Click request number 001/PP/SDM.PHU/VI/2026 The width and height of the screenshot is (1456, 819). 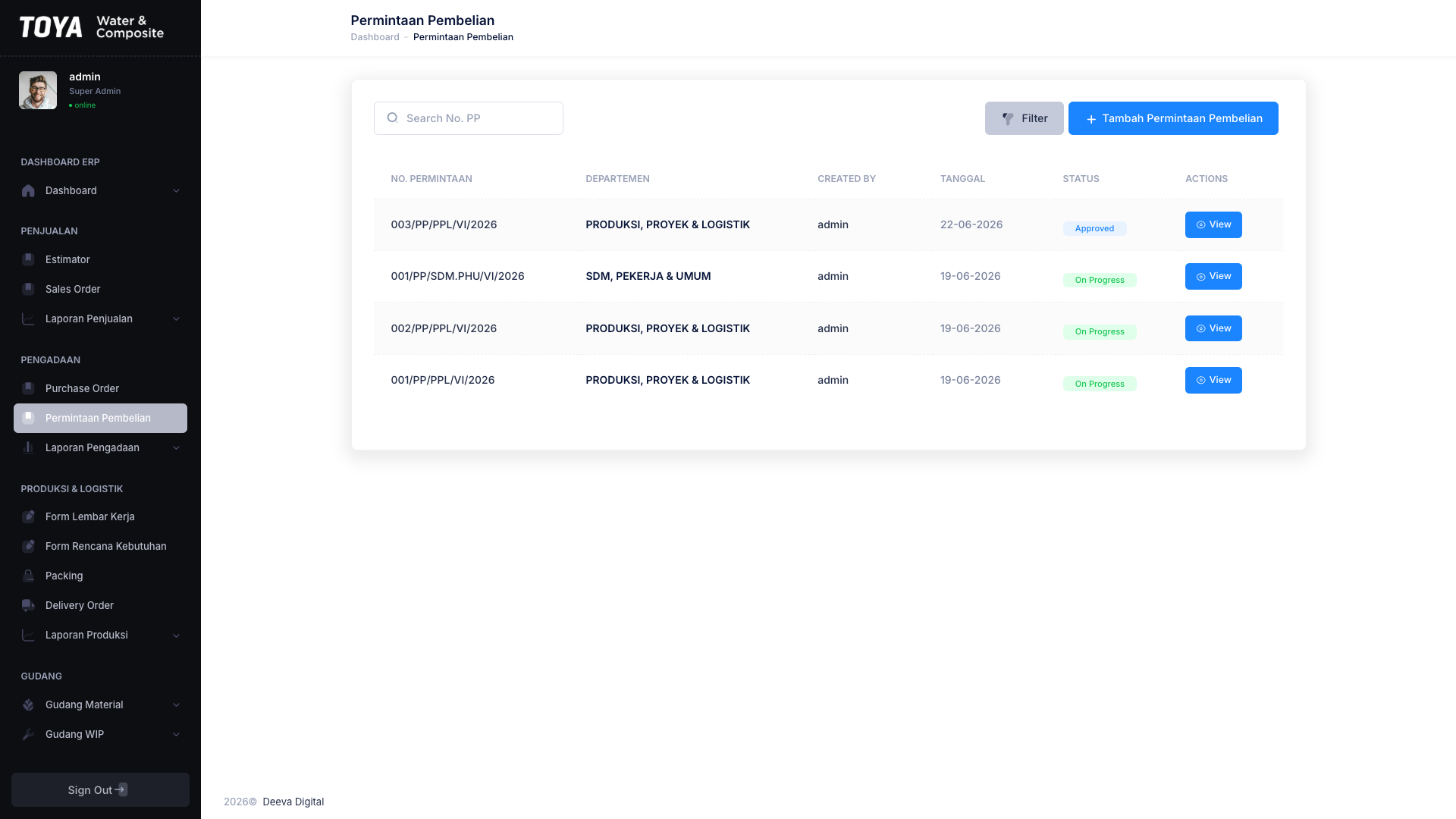457,276
